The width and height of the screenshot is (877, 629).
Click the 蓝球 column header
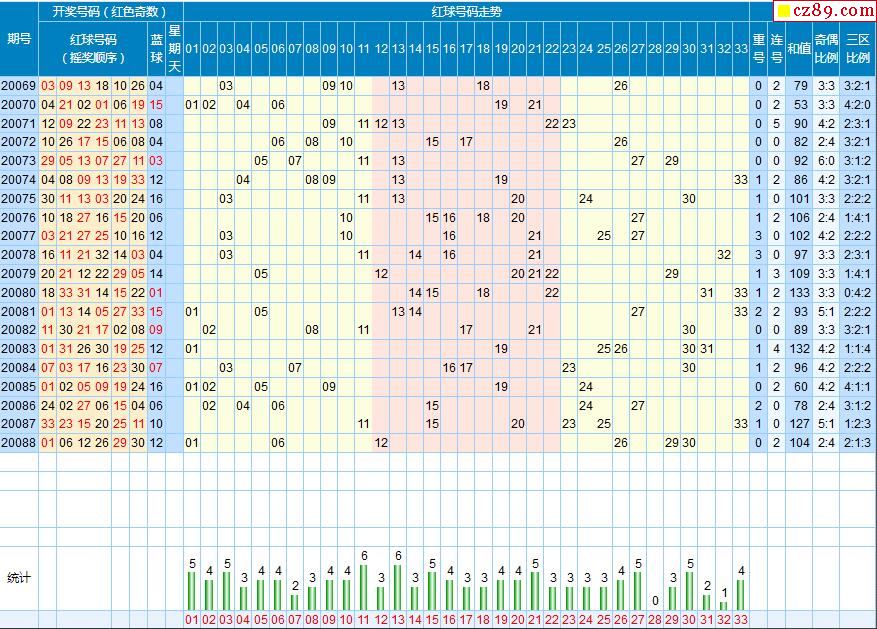[x=157, y=49]
